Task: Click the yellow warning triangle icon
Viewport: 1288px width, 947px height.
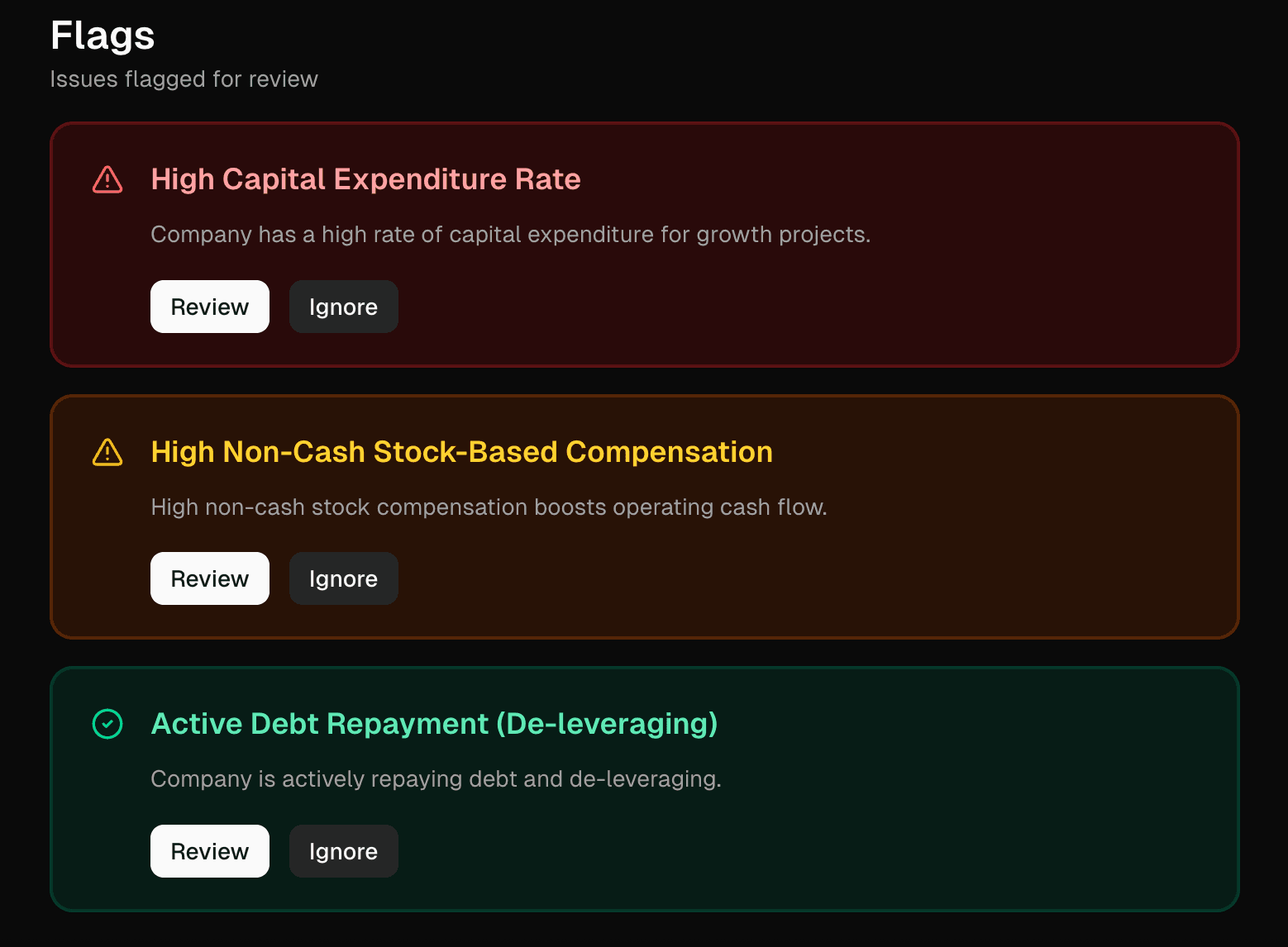Action: pyautogui.click(x=107, y=452)
